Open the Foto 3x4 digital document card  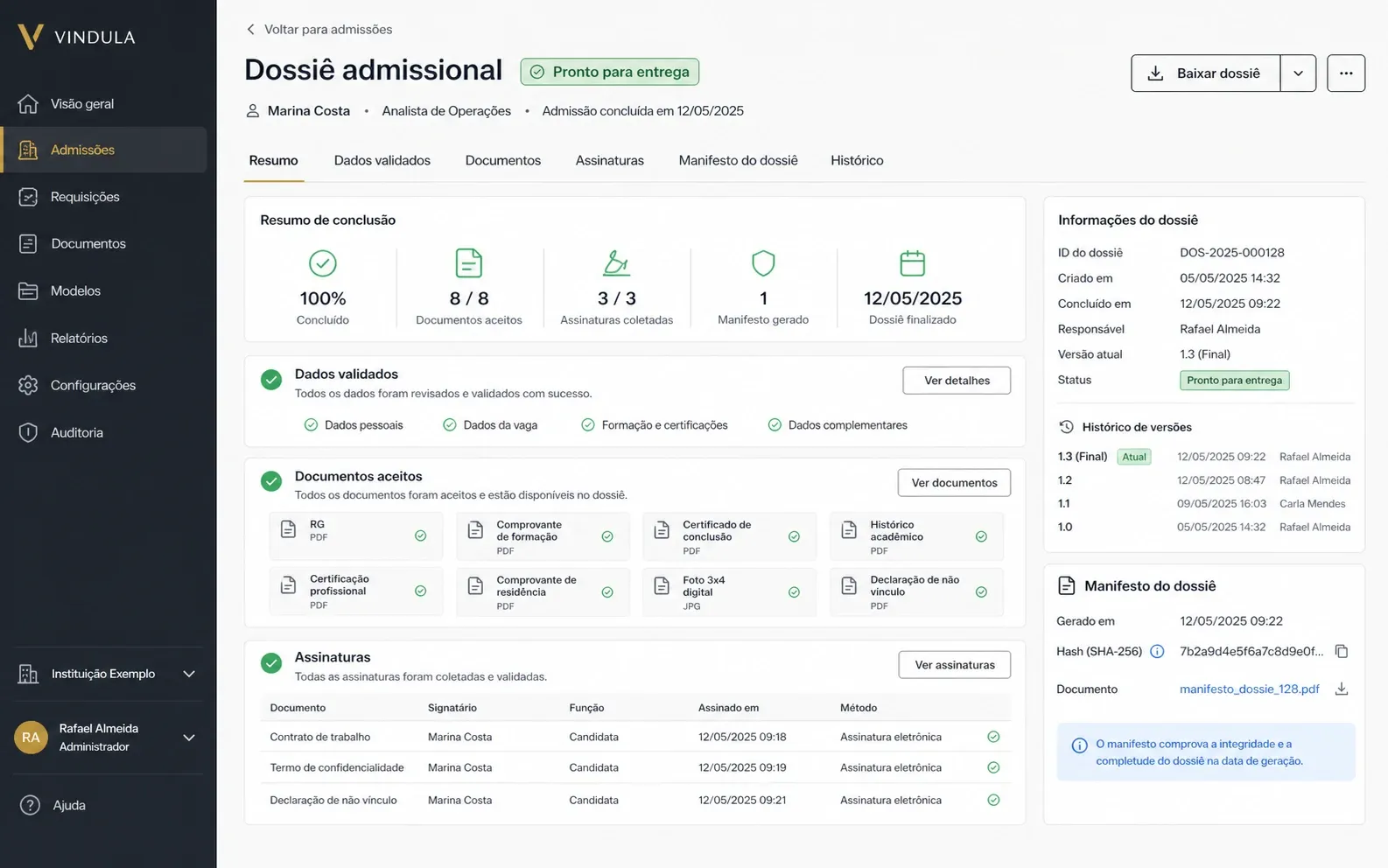729,592
